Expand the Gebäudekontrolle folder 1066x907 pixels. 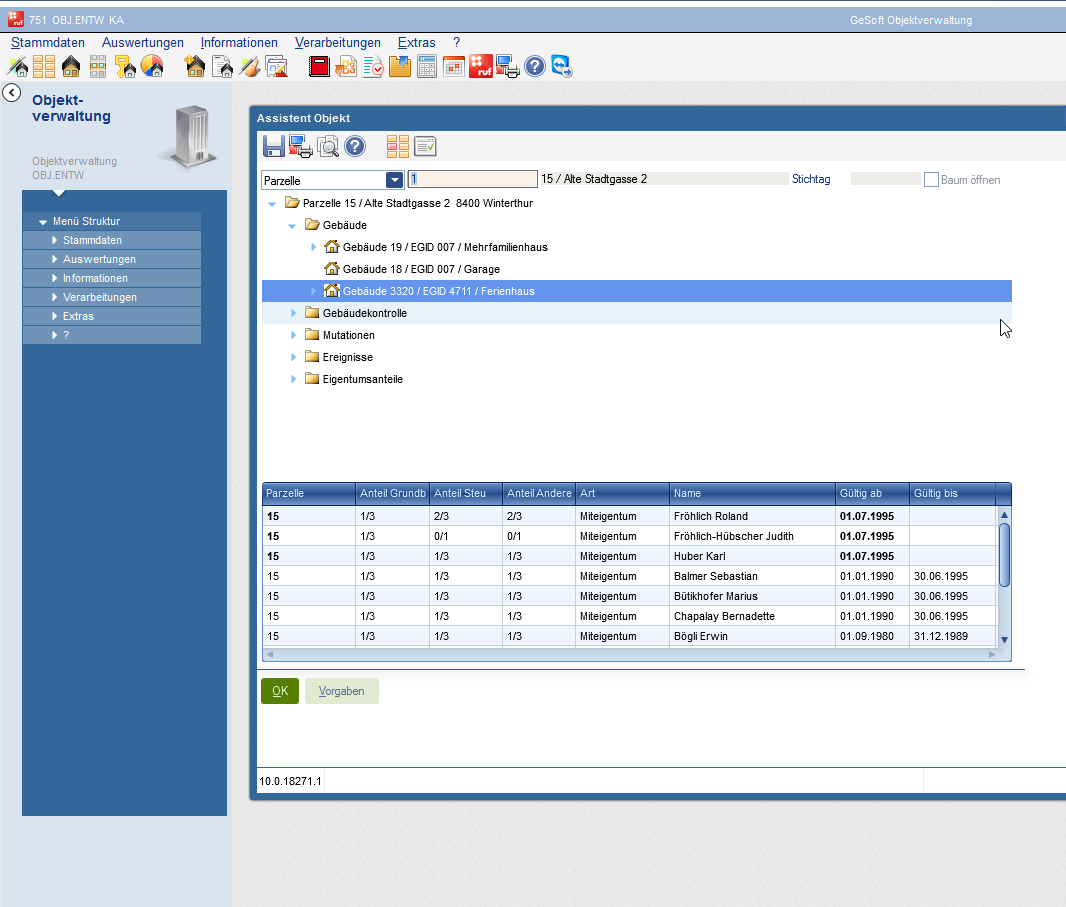pos(294,313)
